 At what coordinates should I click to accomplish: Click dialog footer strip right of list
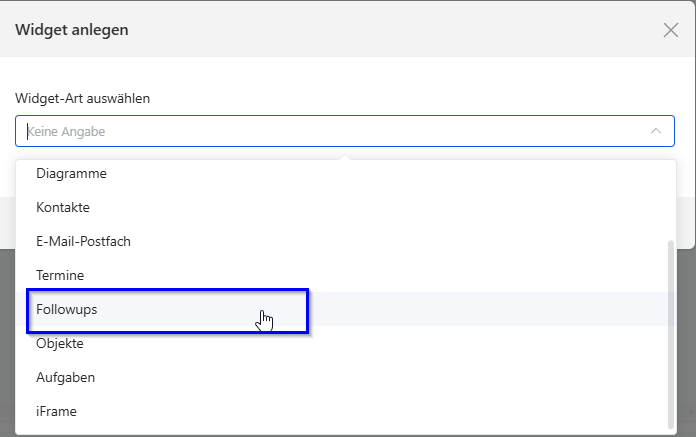pos(684,222)
